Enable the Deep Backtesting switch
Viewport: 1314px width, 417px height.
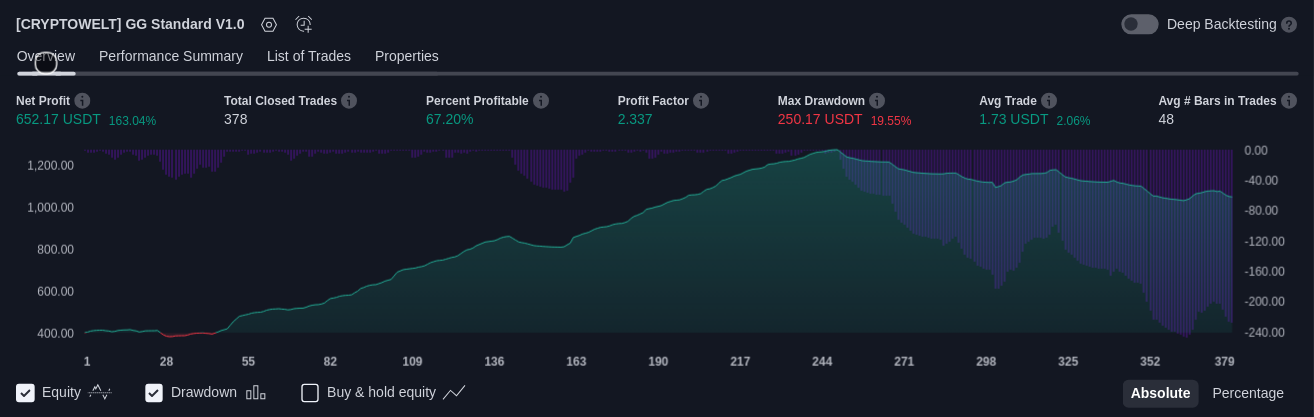(x=1139, y=25)
